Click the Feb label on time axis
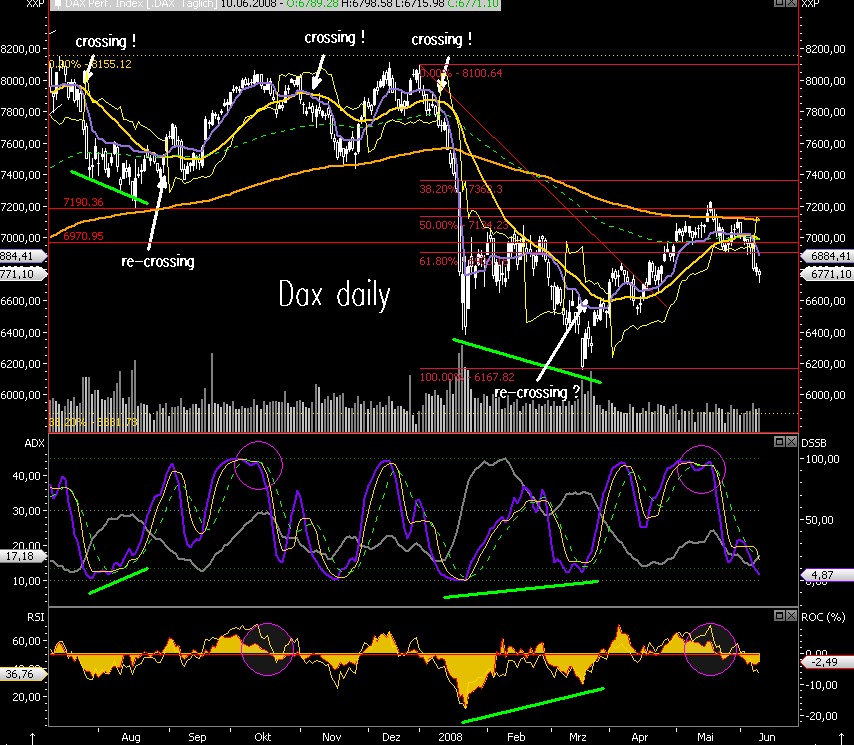 coord(516,737)
